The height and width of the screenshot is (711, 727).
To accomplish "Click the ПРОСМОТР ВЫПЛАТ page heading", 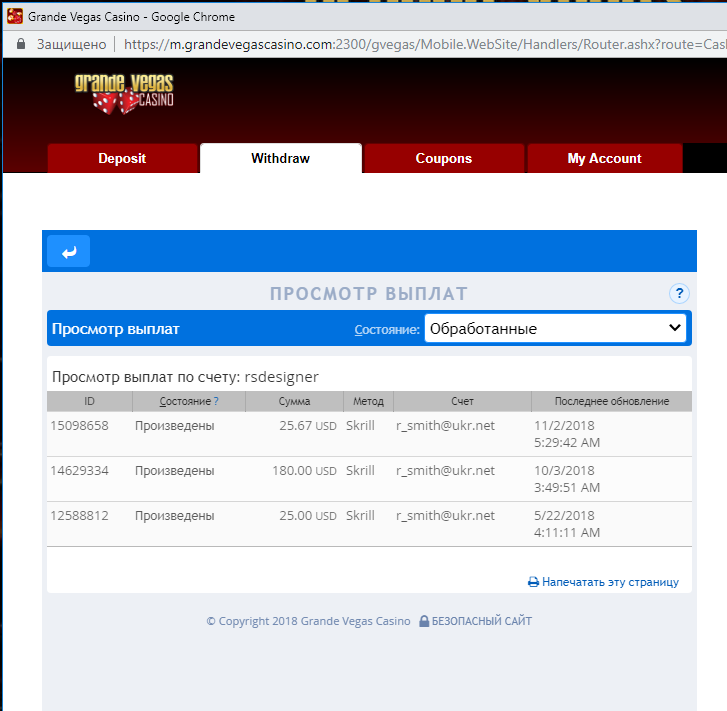I will coord(369,294).
